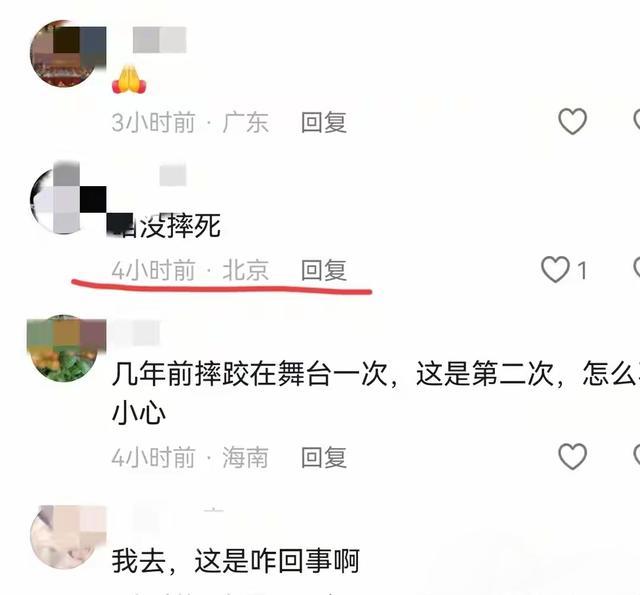Image resolution: width=640 pixels, height=595 pixels.
Task: Tap the 4小时前 · 海南 timestamp
Action: (x=190, y=457)
